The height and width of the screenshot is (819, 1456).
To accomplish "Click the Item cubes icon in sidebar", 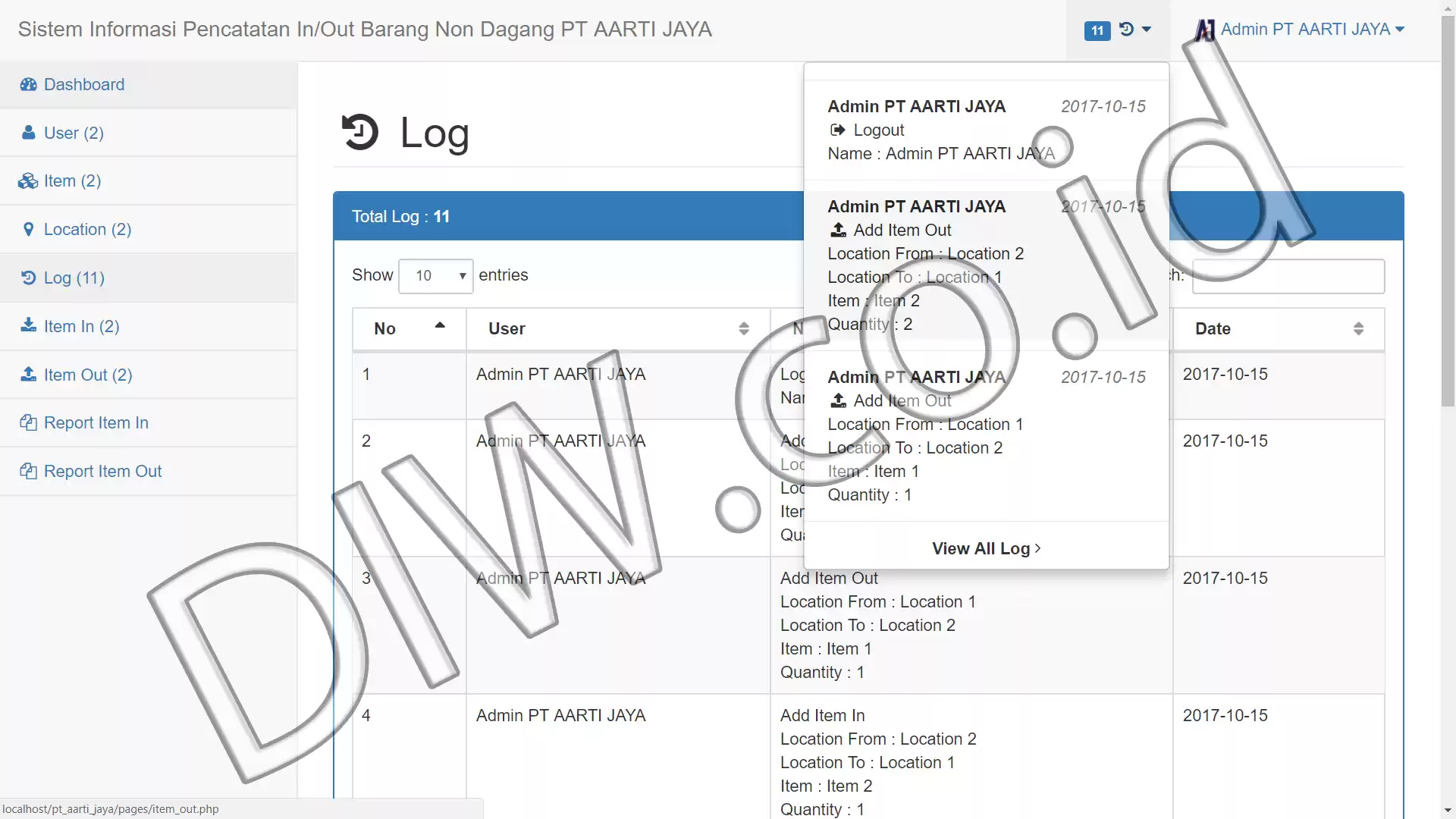I will pos(28,180).
